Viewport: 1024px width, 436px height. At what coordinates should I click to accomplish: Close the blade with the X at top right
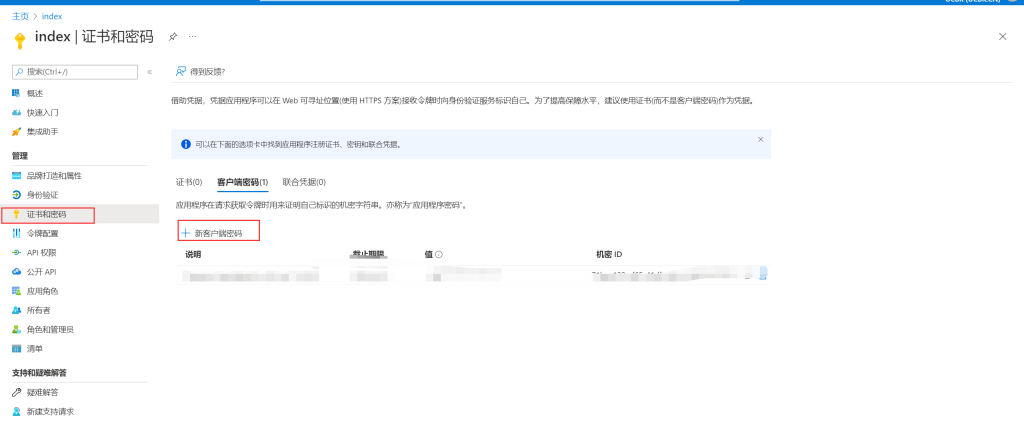pyautogui.click(x=1002, y=37)
